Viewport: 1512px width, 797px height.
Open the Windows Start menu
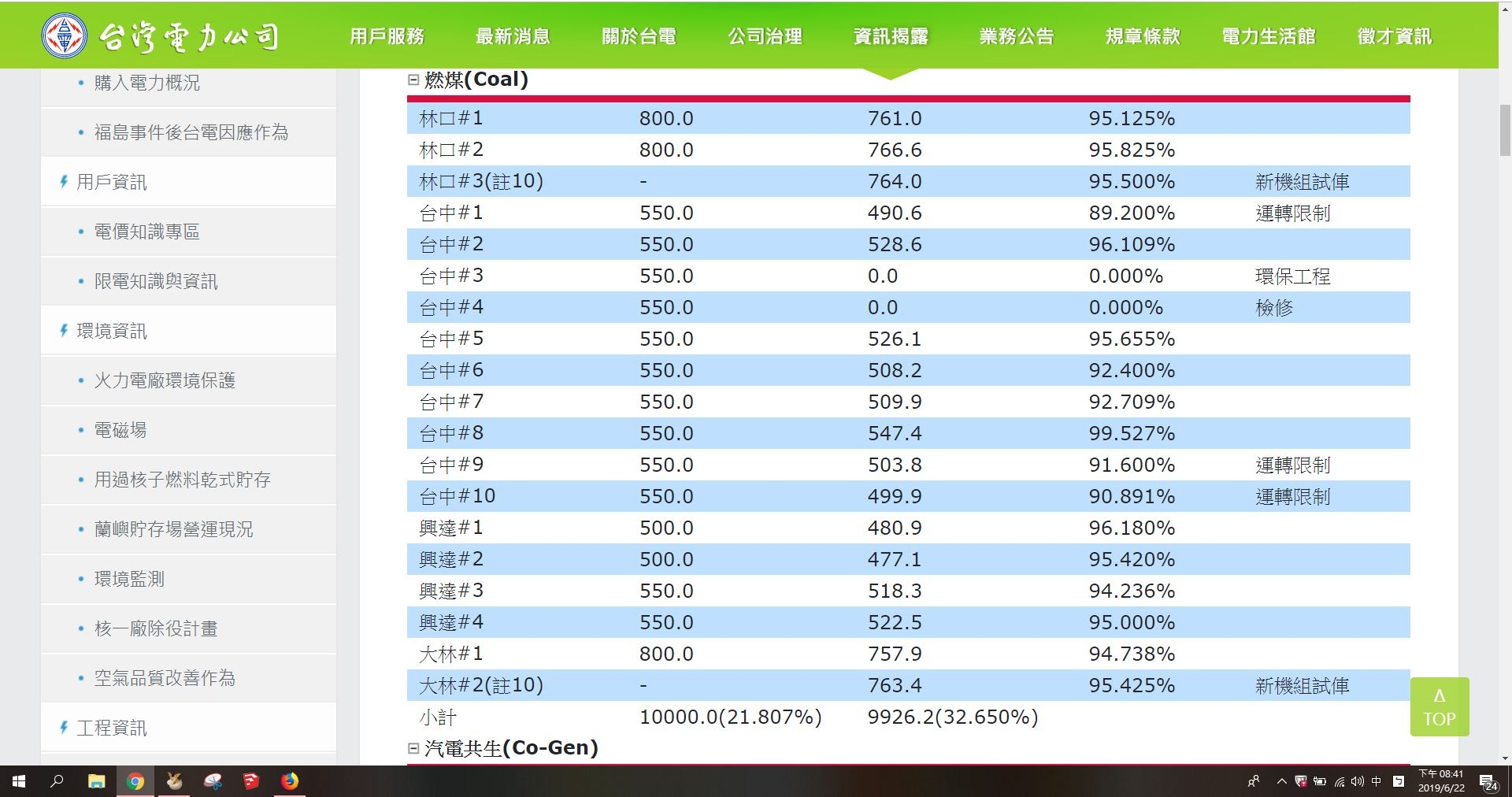tap(19, 781)
